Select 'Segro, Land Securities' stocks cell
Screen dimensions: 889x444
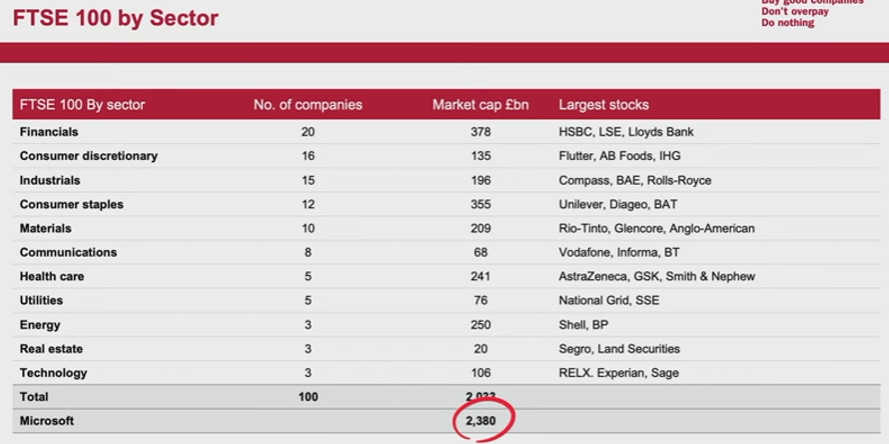click(x=619, y=349)
